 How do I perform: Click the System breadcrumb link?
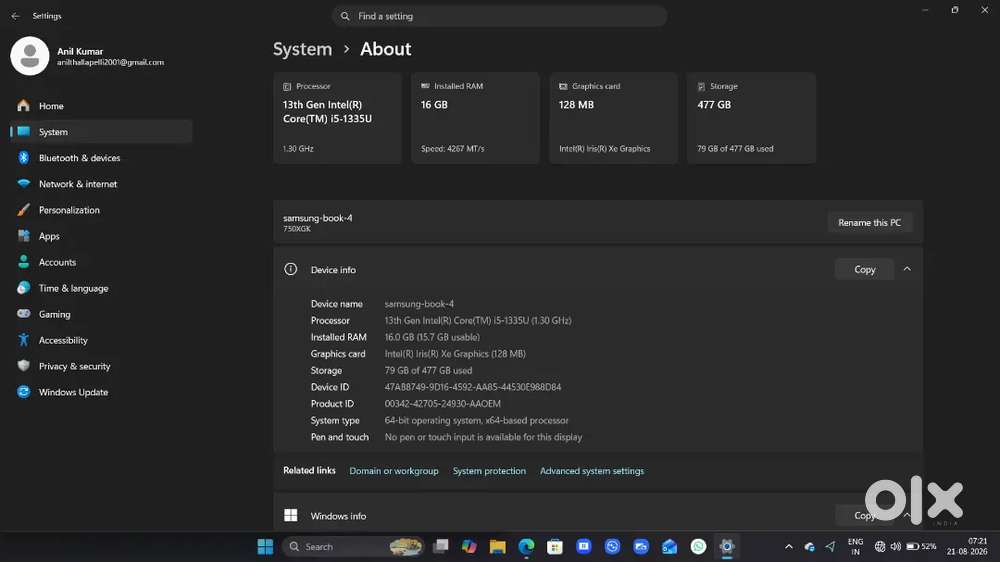click(302, 49)
